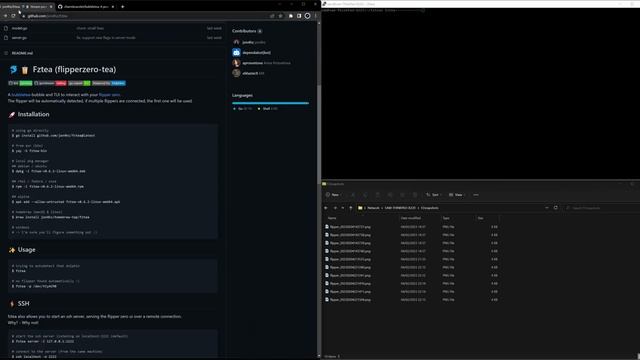Viewport: 640px width, 360px height.
Task: Open the dependabot[bot] profile link
Action: [x=256, y=53]
